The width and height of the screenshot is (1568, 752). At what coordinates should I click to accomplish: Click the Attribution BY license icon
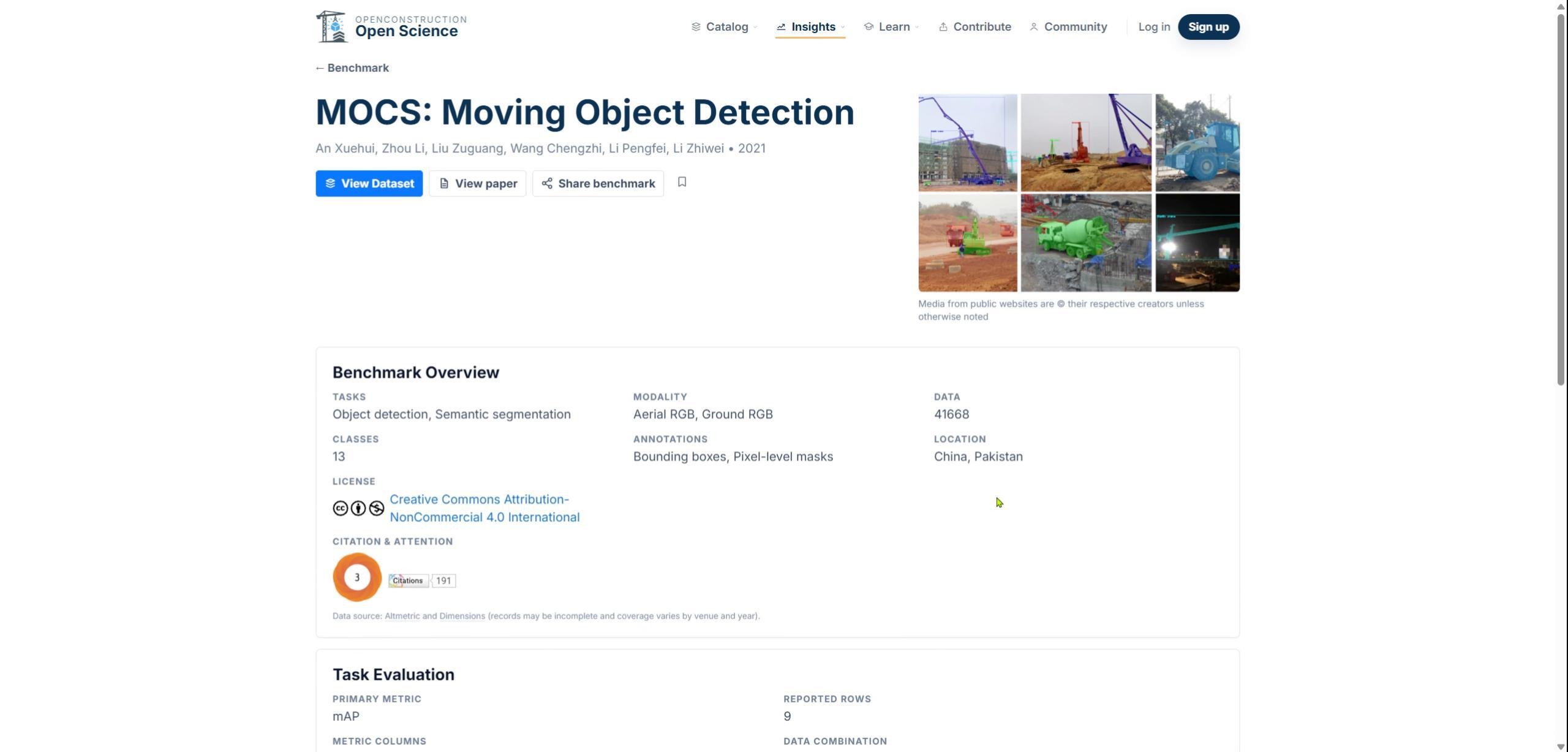[x=358, y=508]
